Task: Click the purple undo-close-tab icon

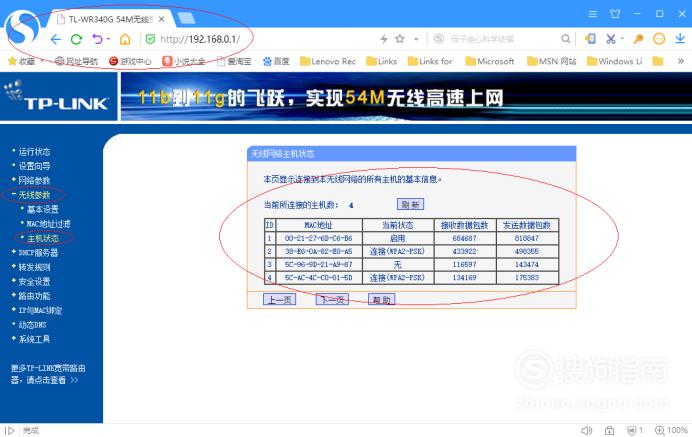Action: click(x=98, y=39)
